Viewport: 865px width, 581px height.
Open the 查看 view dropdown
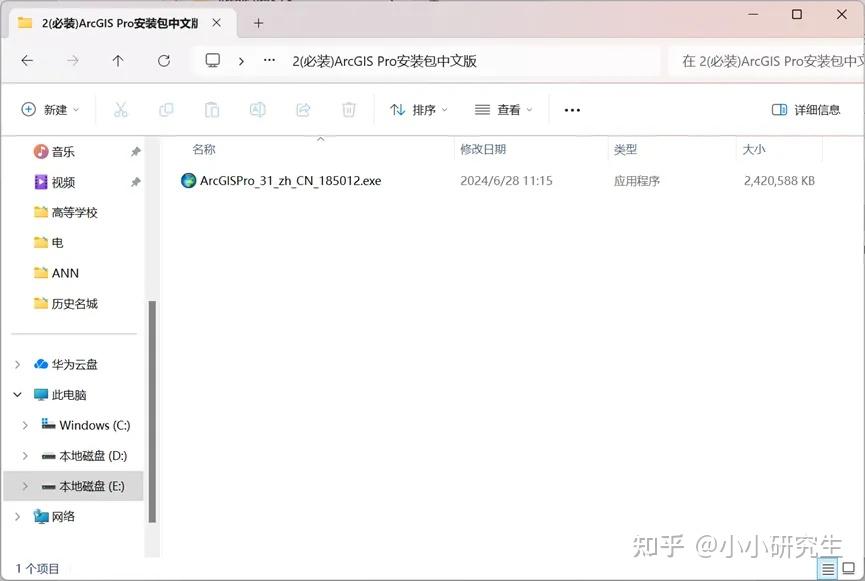(503, 110)
